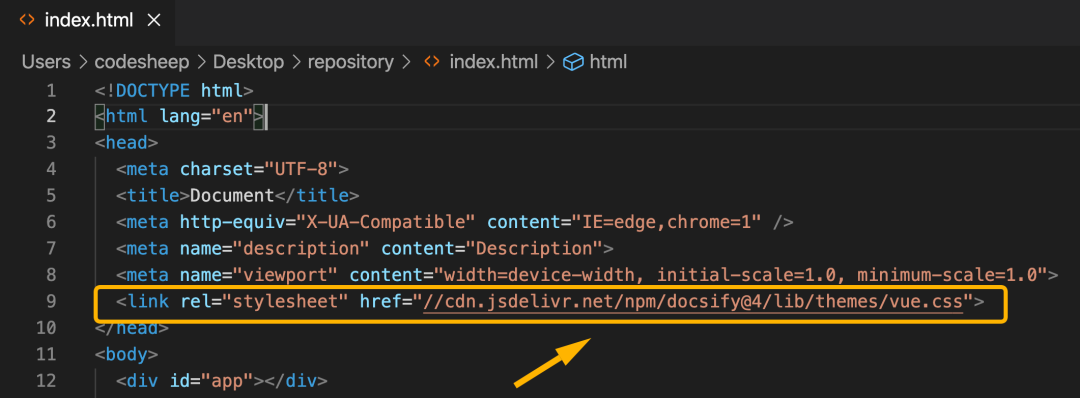
Task: Click the opening head tag
Action: click(x=127, y=143)
